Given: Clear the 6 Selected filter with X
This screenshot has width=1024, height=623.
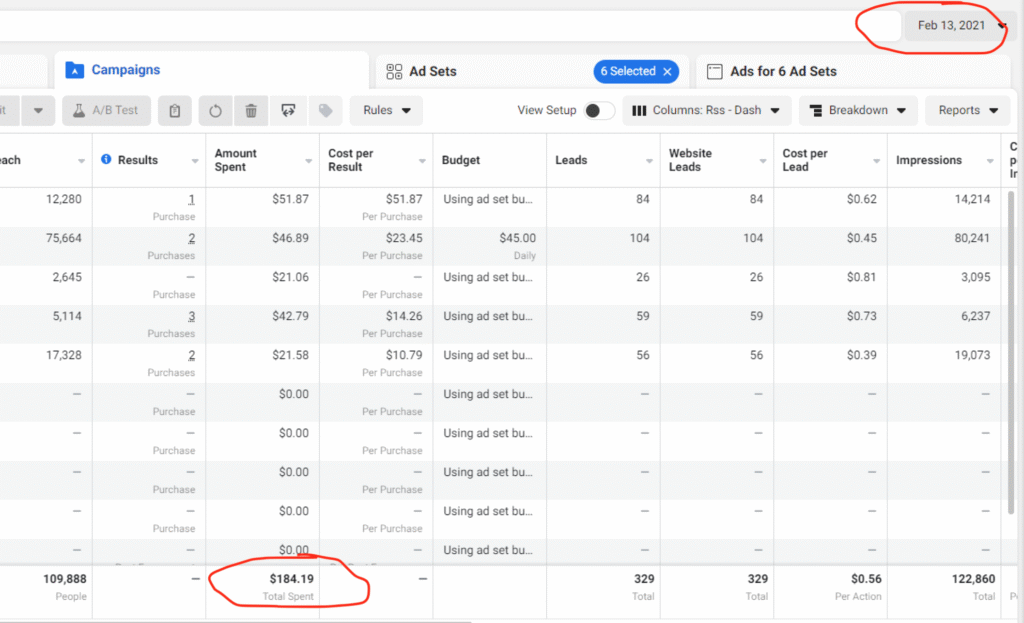Looking at the screenshot, I should coord(667,72).
